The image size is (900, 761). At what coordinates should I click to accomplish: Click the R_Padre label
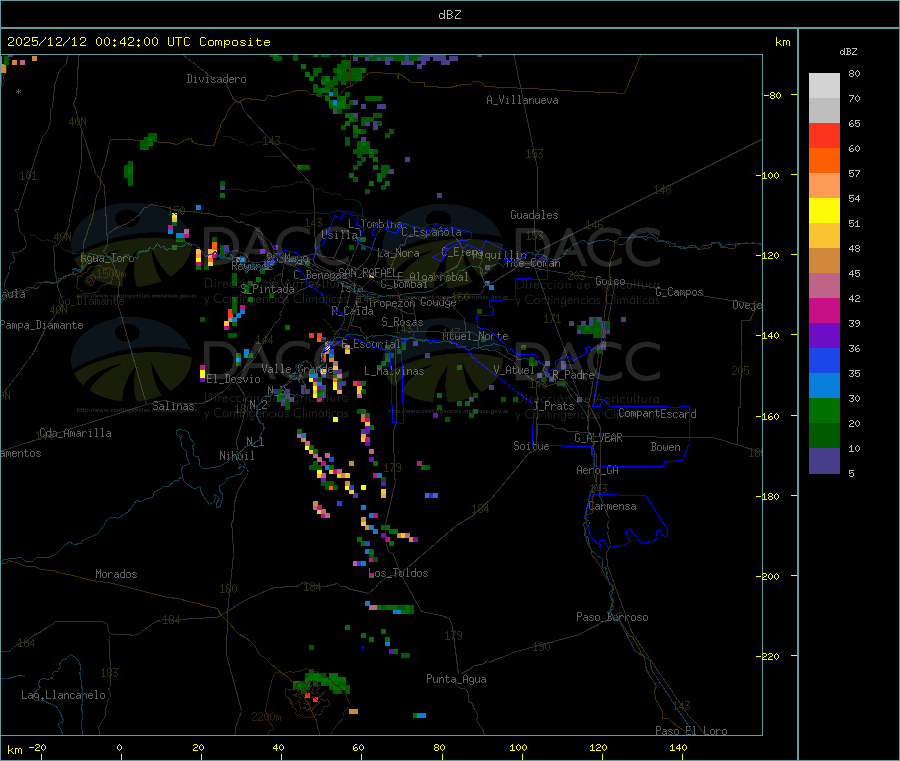tap(573, 375)
